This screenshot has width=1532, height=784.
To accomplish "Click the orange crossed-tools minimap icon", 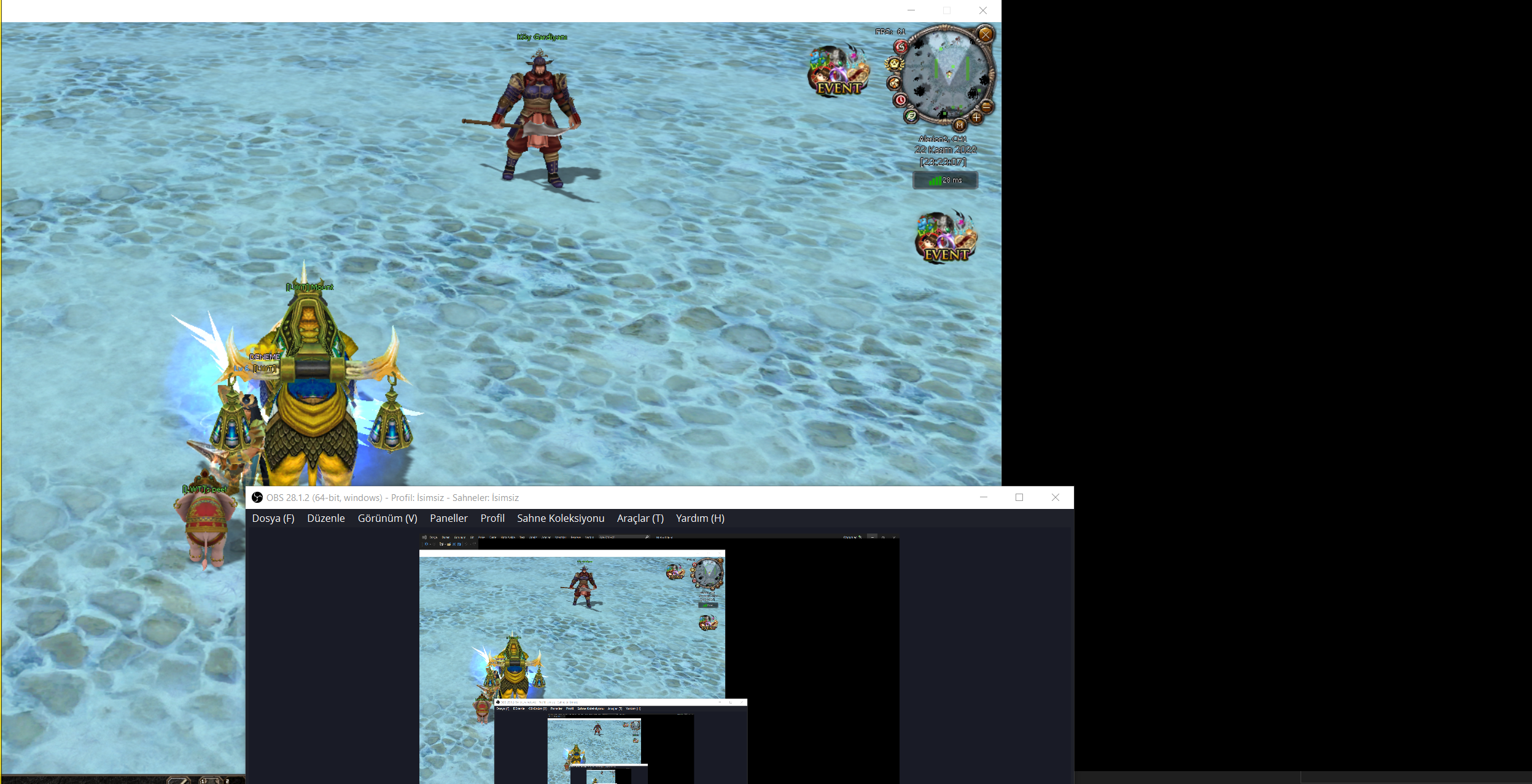I will tap(894, 82).
